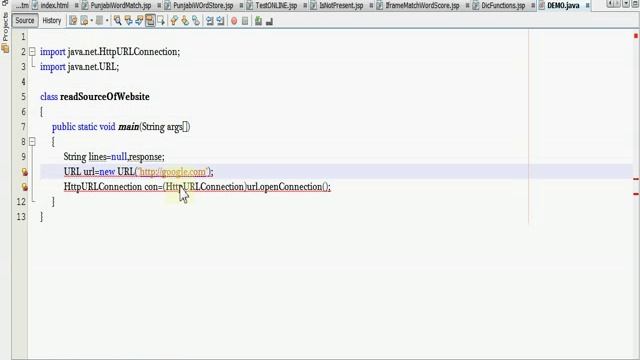This screenshot has width=640, height=360.
Task: Click Find Previous Occurrence icon
Action: [x=129, y=21]
